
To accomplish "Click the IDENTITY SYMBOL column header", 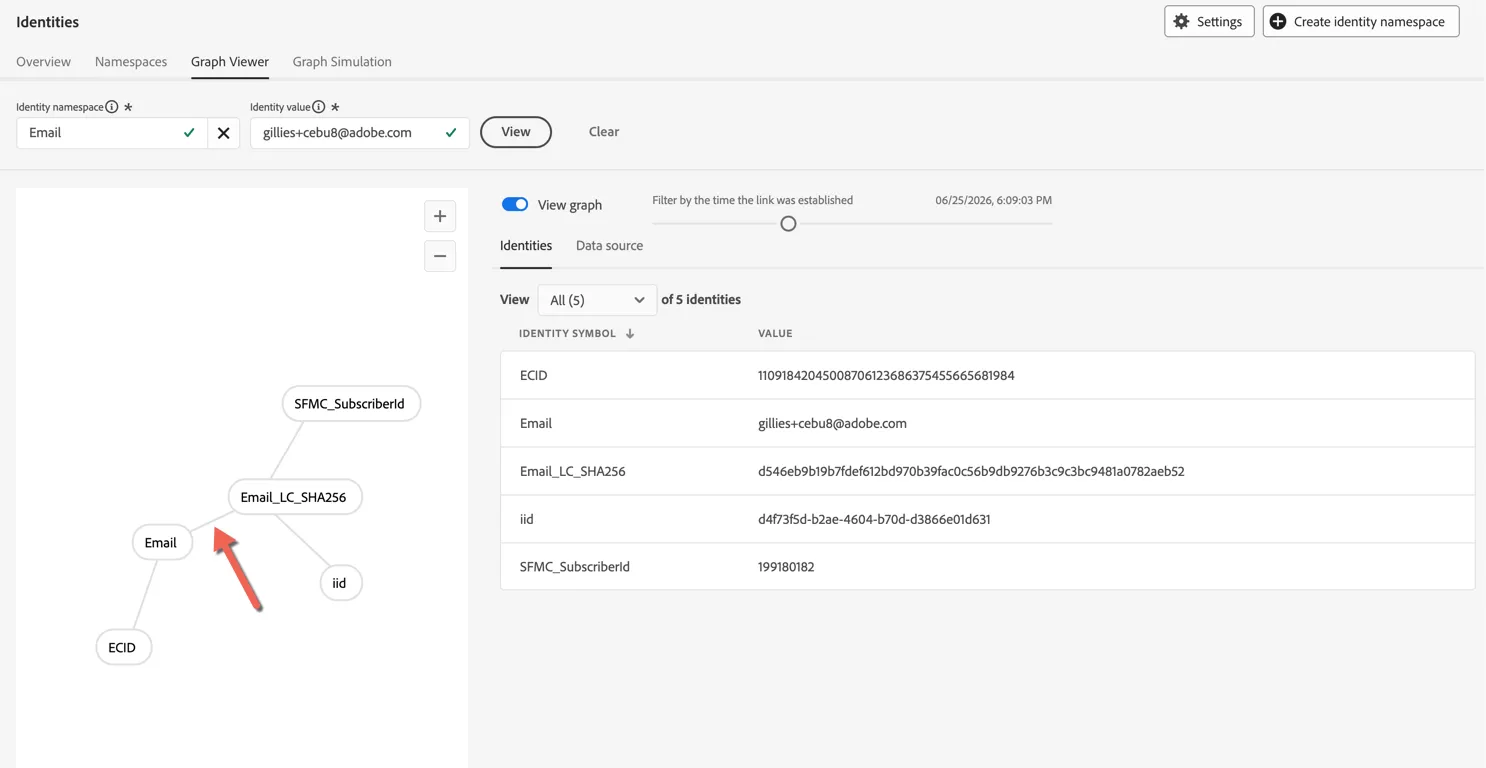I will click(567, 334).
